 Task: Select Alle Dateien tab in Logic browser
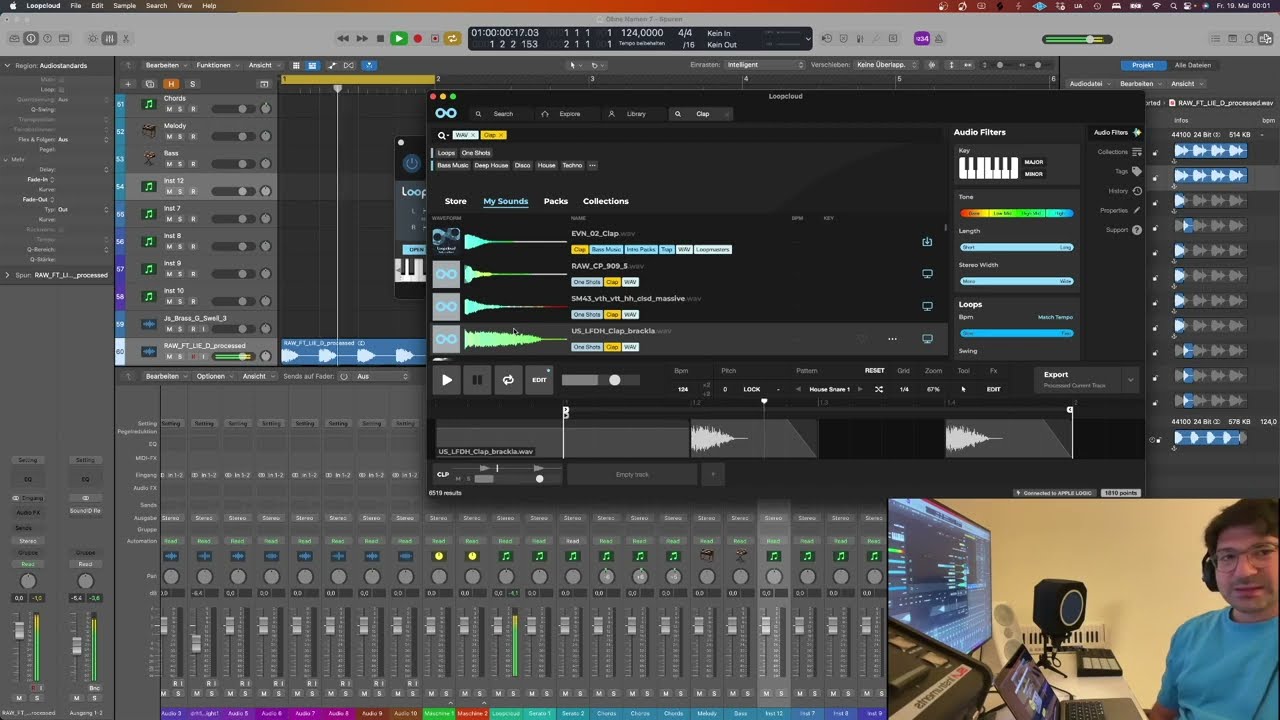[1193, 65]
